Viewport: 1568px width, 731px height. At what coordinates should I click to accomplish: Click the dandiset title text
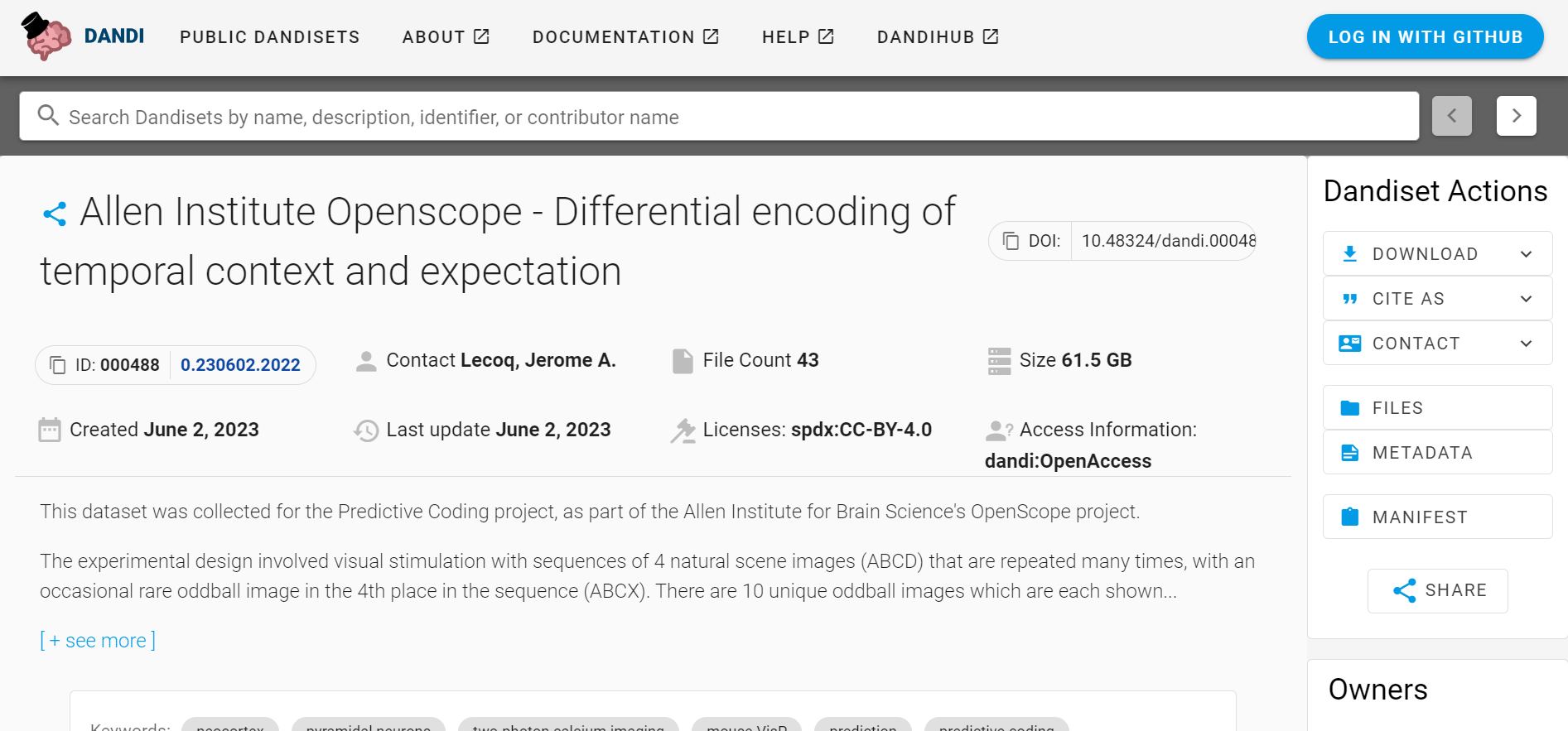pyautogui.click(x=498, y=241)
